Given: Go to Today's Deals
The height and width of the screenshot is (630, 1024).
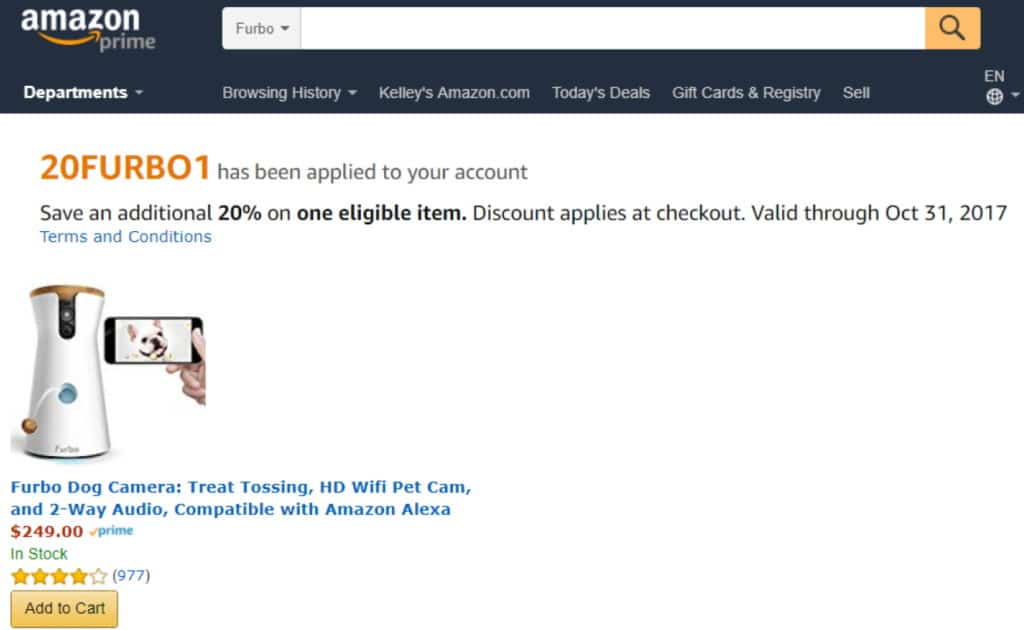Looking at the screenshot, I should 600,92.
